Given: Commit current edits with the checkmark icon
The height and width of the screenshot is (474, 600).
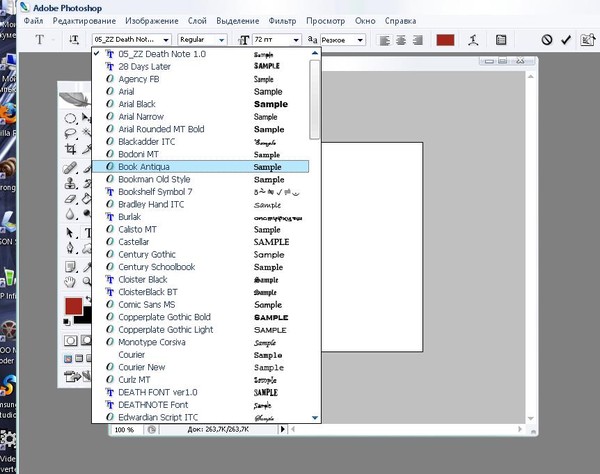Looking at the screenshot, I should tap(566, 39).
